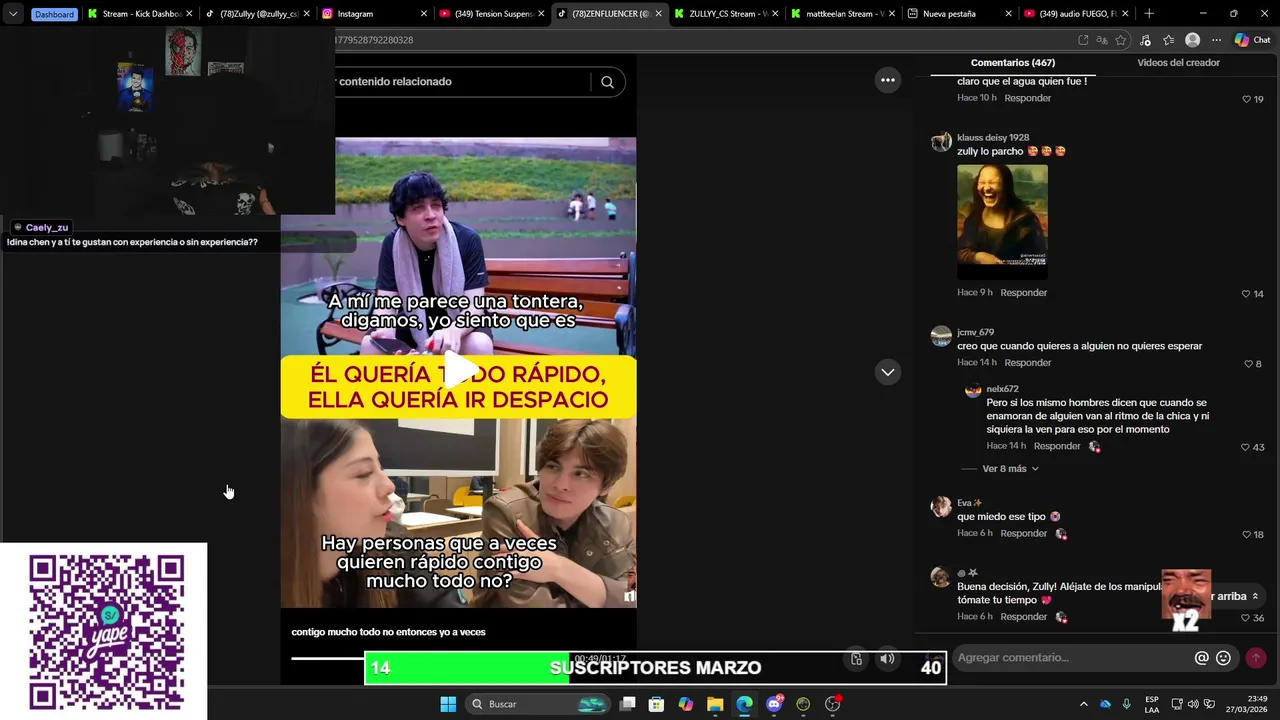Open Microsoft Edge from the taskbar
Image resolution: width=1280 pixels, height=720 pixels.
744,704
